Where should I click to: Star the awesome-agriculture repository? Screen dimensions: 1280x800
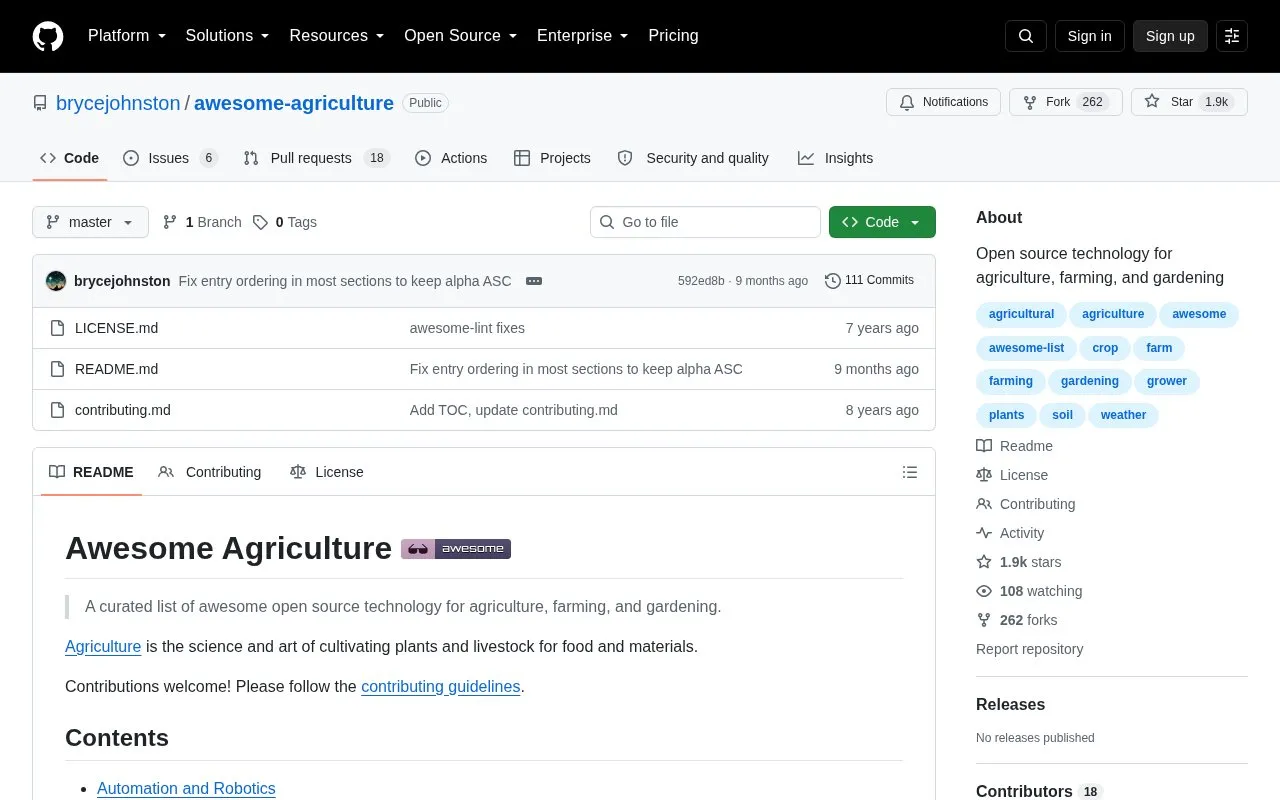coord(1189,102)
